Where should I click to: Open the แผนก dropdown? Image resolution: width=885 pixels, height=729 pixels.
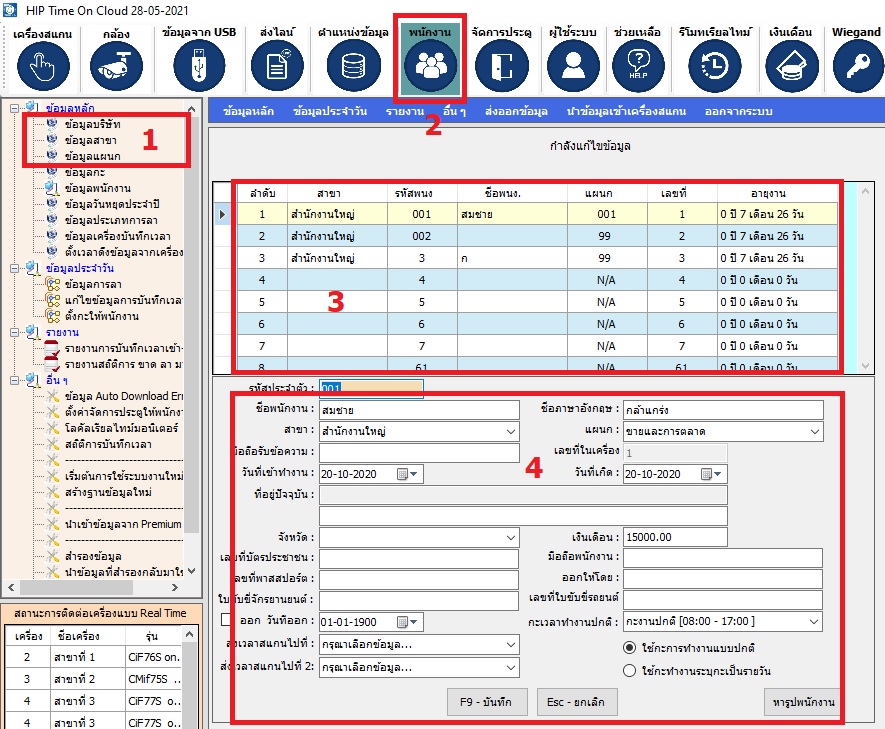(814, 432)
